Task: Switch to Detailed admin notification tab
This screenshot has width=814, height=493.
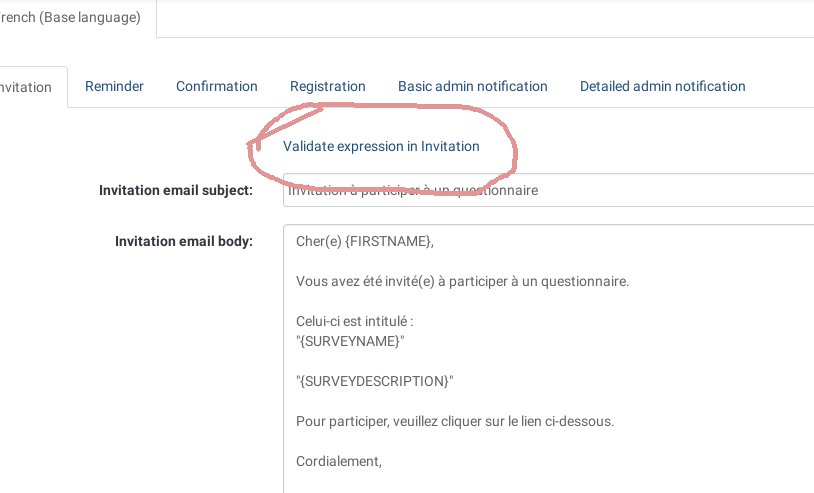Action: [663, 87]
